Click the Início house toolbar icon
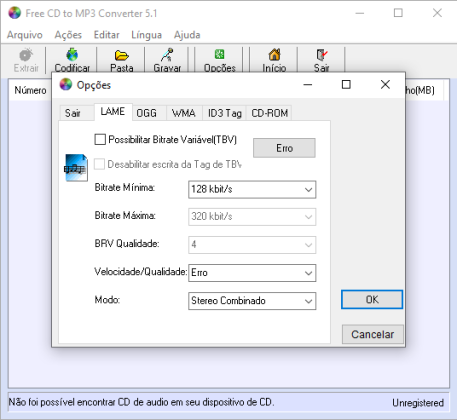The width and height of the screenshot is (457, 420). [x=274, y=55]
